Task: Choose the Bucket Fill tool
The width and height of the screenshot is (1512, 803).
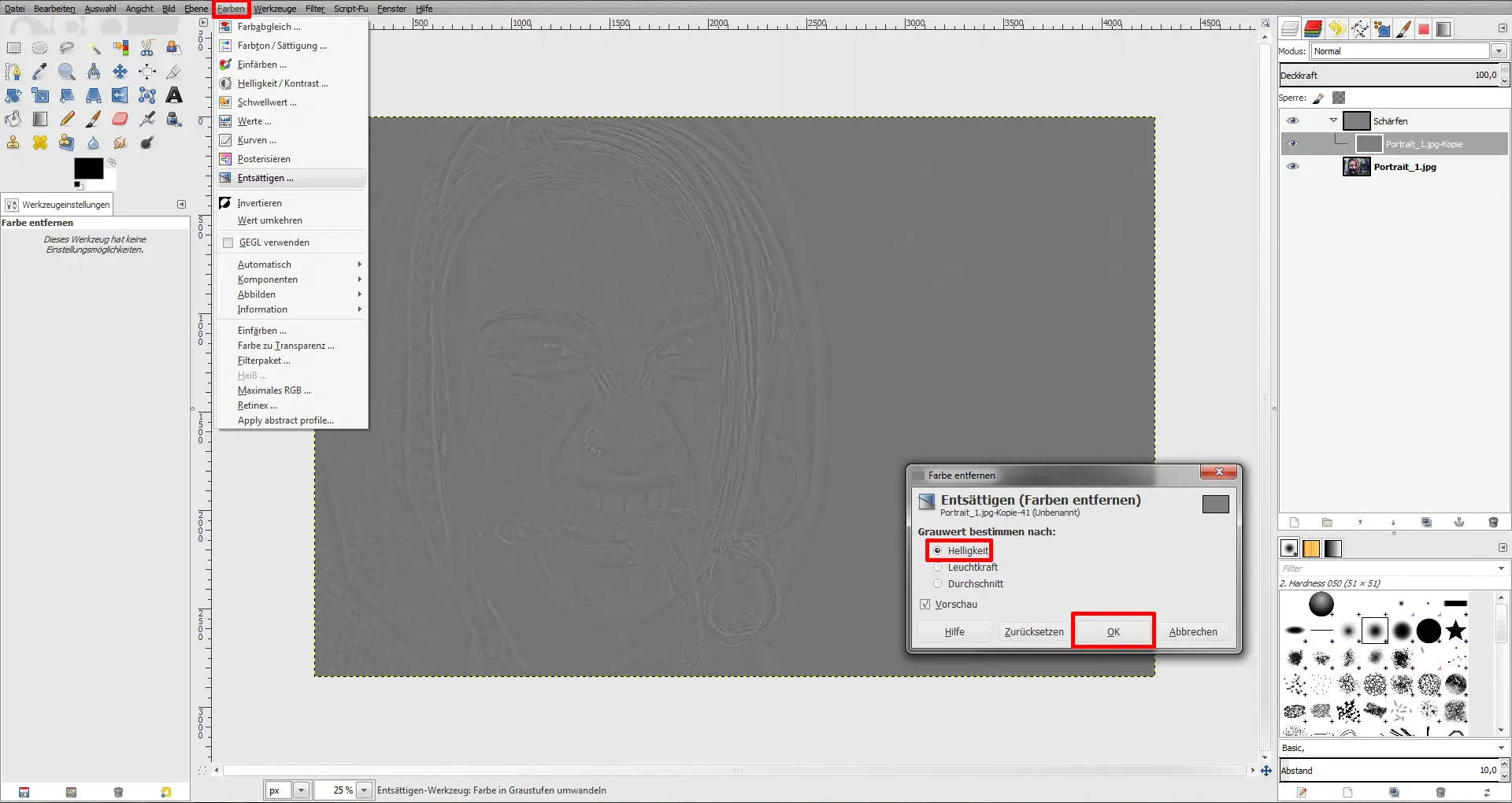Action: point(13,119)
